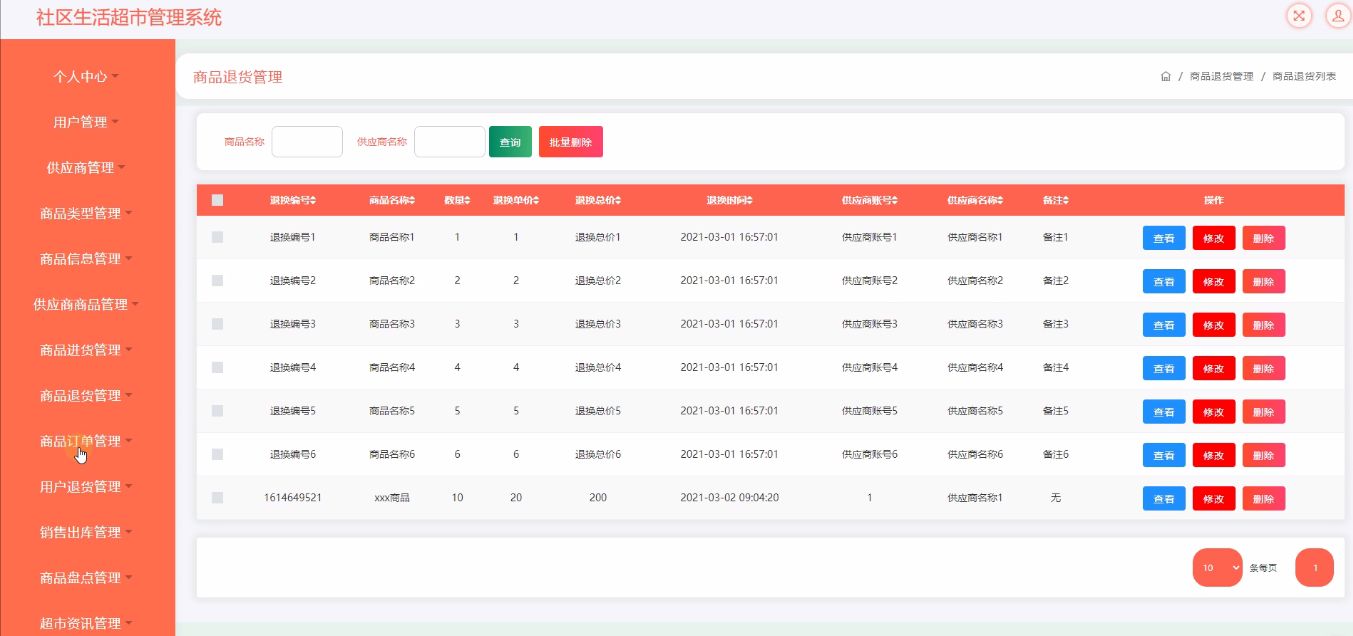Click the cell 备注6

tap(1055, 454)
